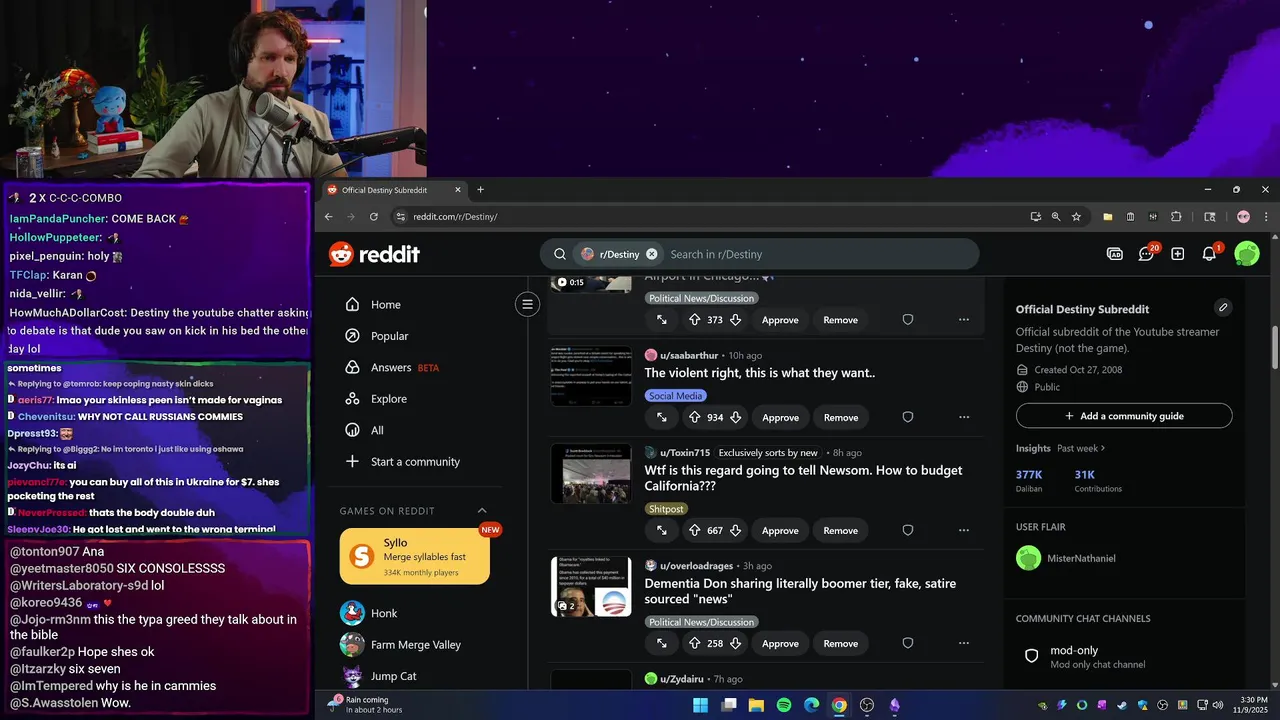Click the Advertise AD icon in Reddit header
The width and height of the screenshot is (1280, 720).
[x=1115, y=254]
